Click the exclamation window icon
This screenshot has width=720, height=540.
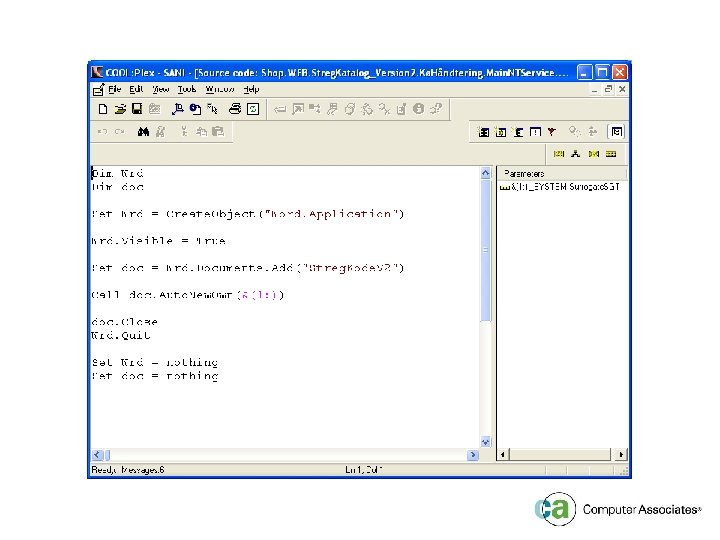point(535,132)
